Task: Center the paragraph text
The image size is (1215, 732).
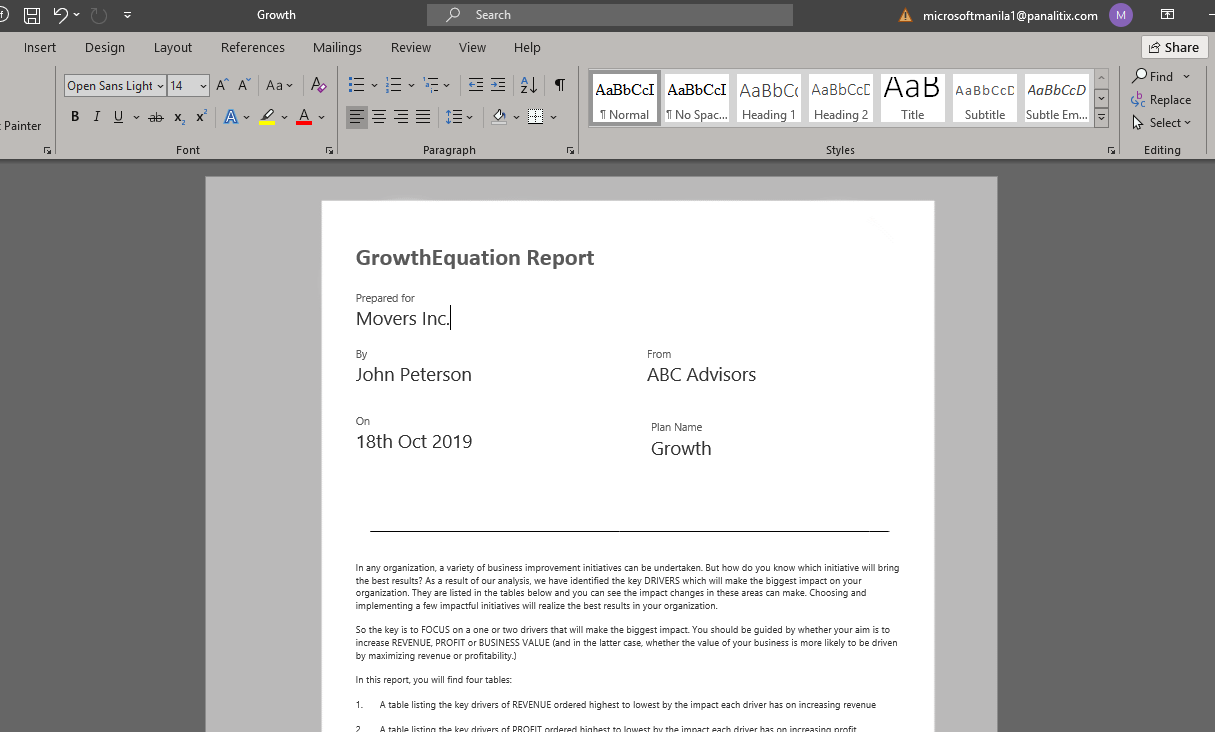Action: click(379, 117)
